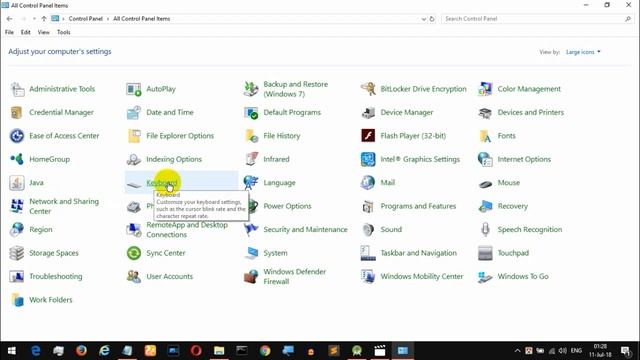Image resolution: width=640 pixels, height=360 pixels.
Task: Open the Windows Start button
Action: pyautogui.click(x=11, y=351)
